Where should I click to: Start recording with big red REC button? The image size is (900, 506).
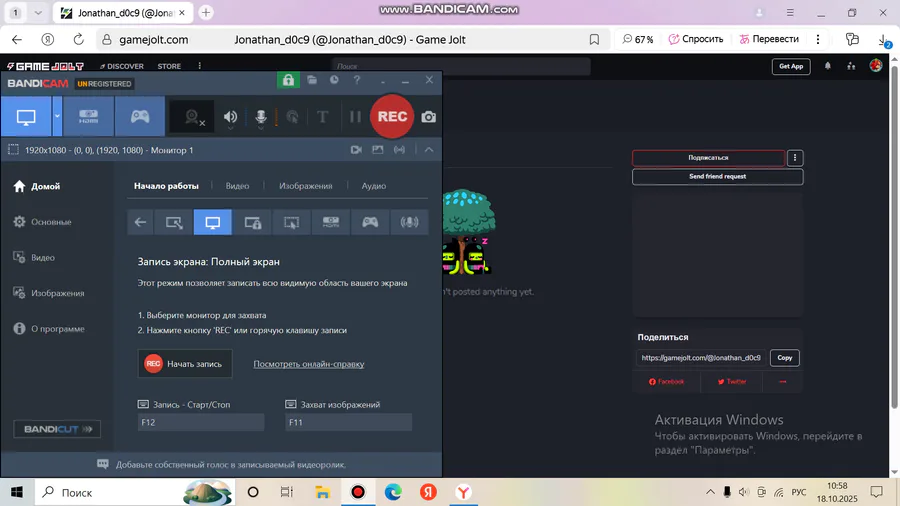click(x=392, y=116)
